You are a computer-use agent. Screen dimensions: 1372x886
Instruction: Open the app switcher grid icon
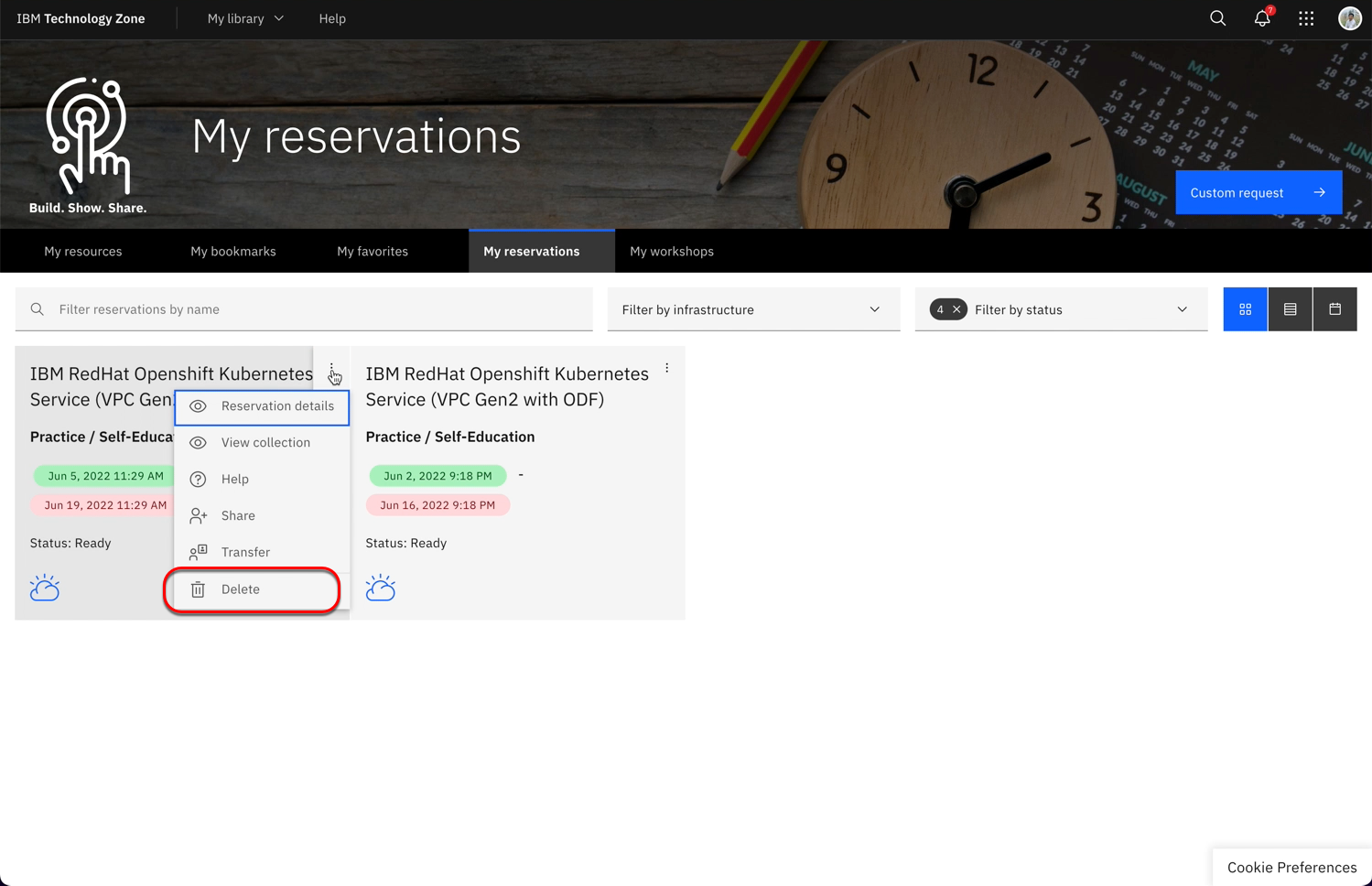pos(1306,18)
